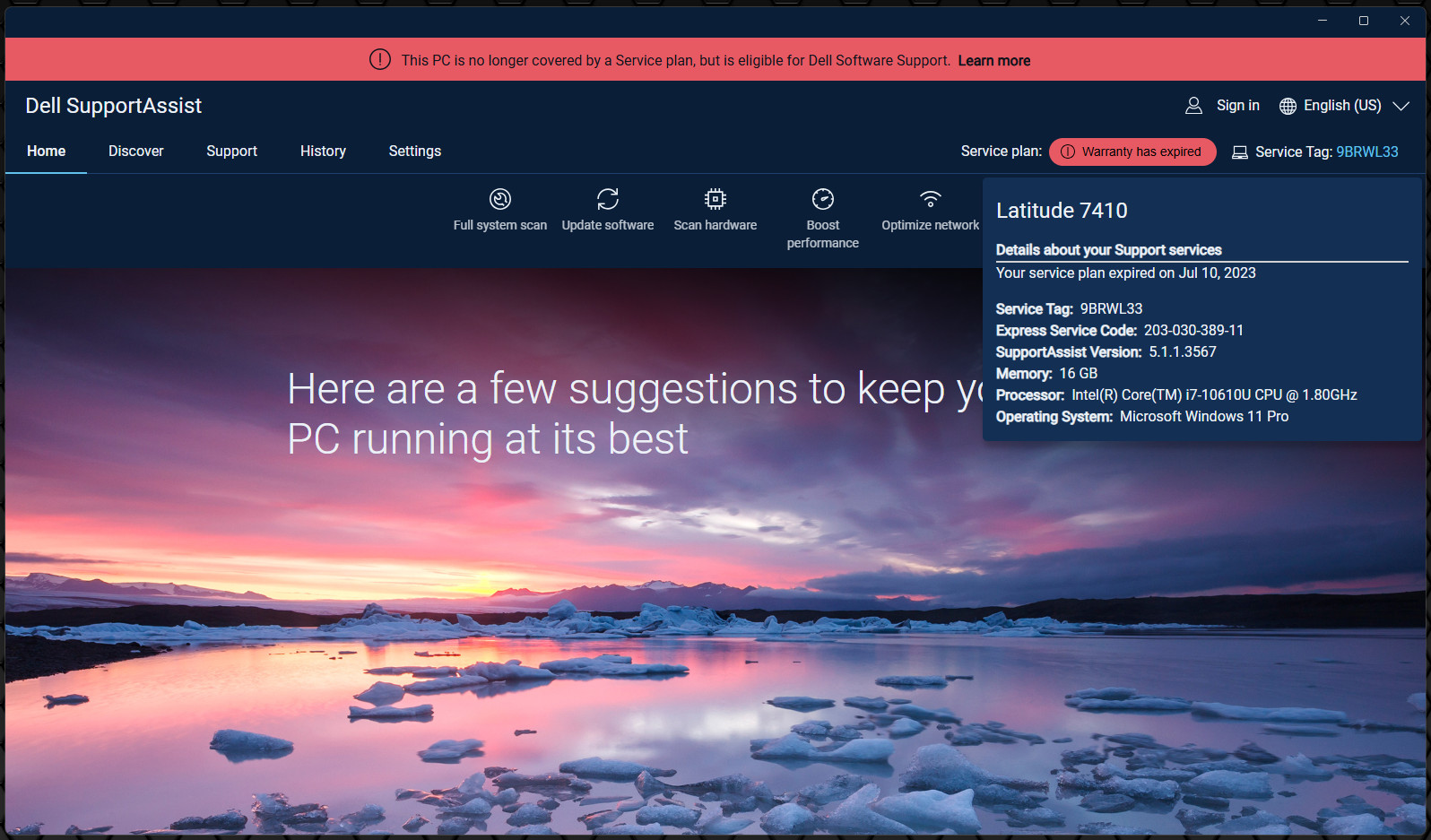This screenshot has width=1431, height=840.
Task: Click Service Tag value in details panel
Action: tap(1112, 309)
